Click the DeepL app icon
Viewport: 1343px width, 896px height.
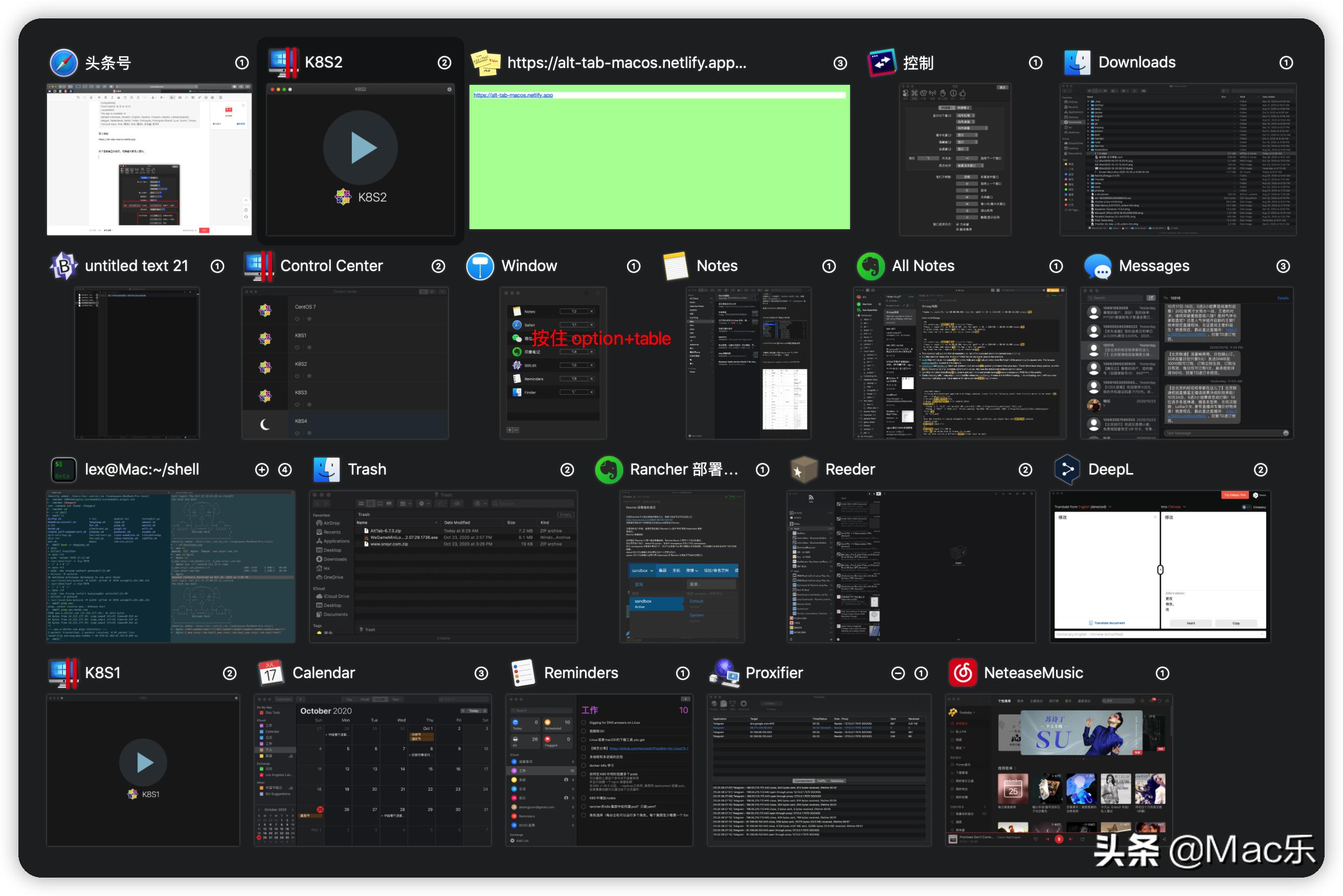[x=1066, y=469]
